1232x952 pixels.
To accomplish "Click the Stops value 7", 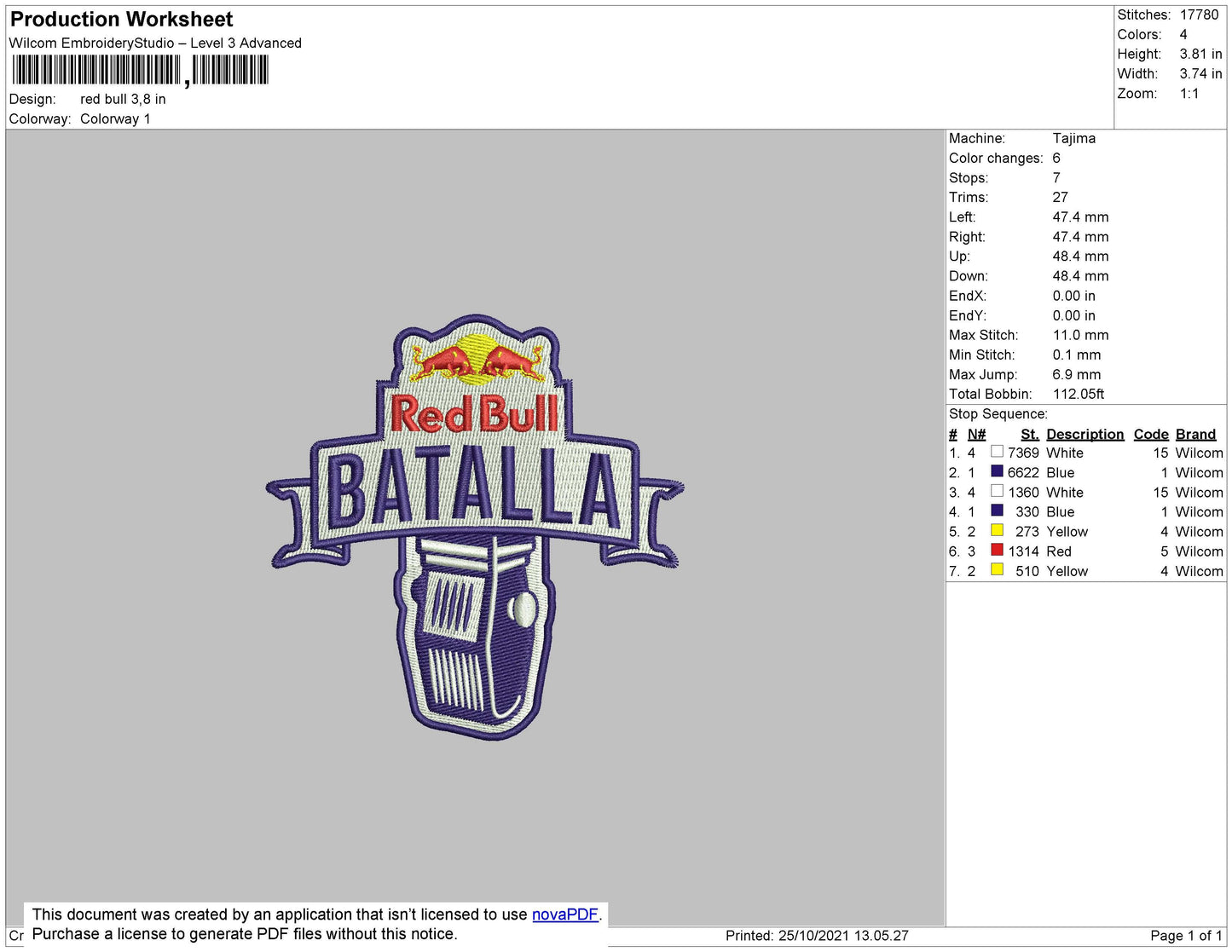I will (x=1056, y=177).
